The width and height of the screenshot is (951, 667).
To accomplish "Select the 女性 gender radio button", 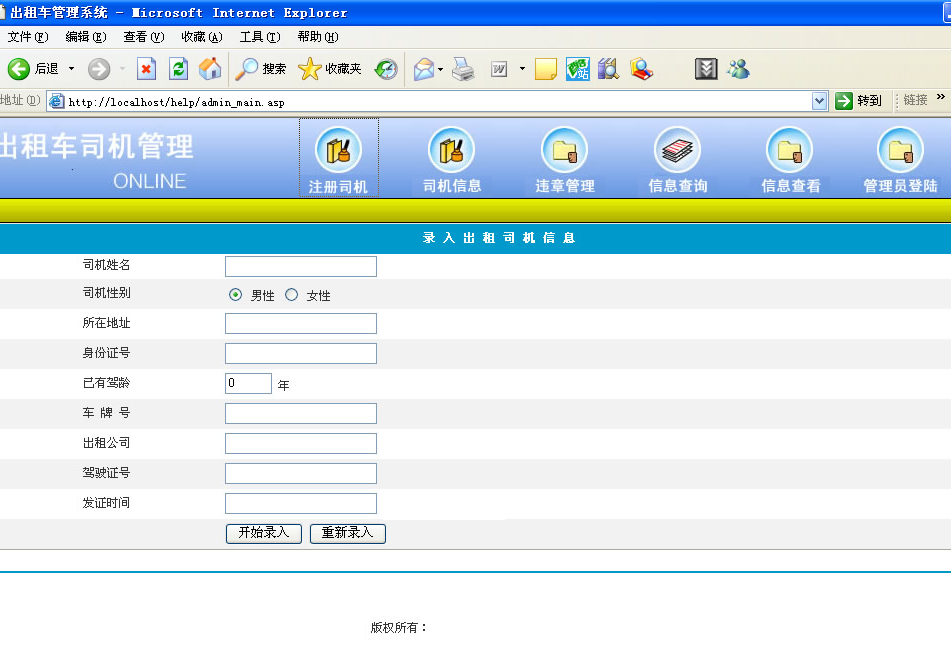I will tap(292, 295).
